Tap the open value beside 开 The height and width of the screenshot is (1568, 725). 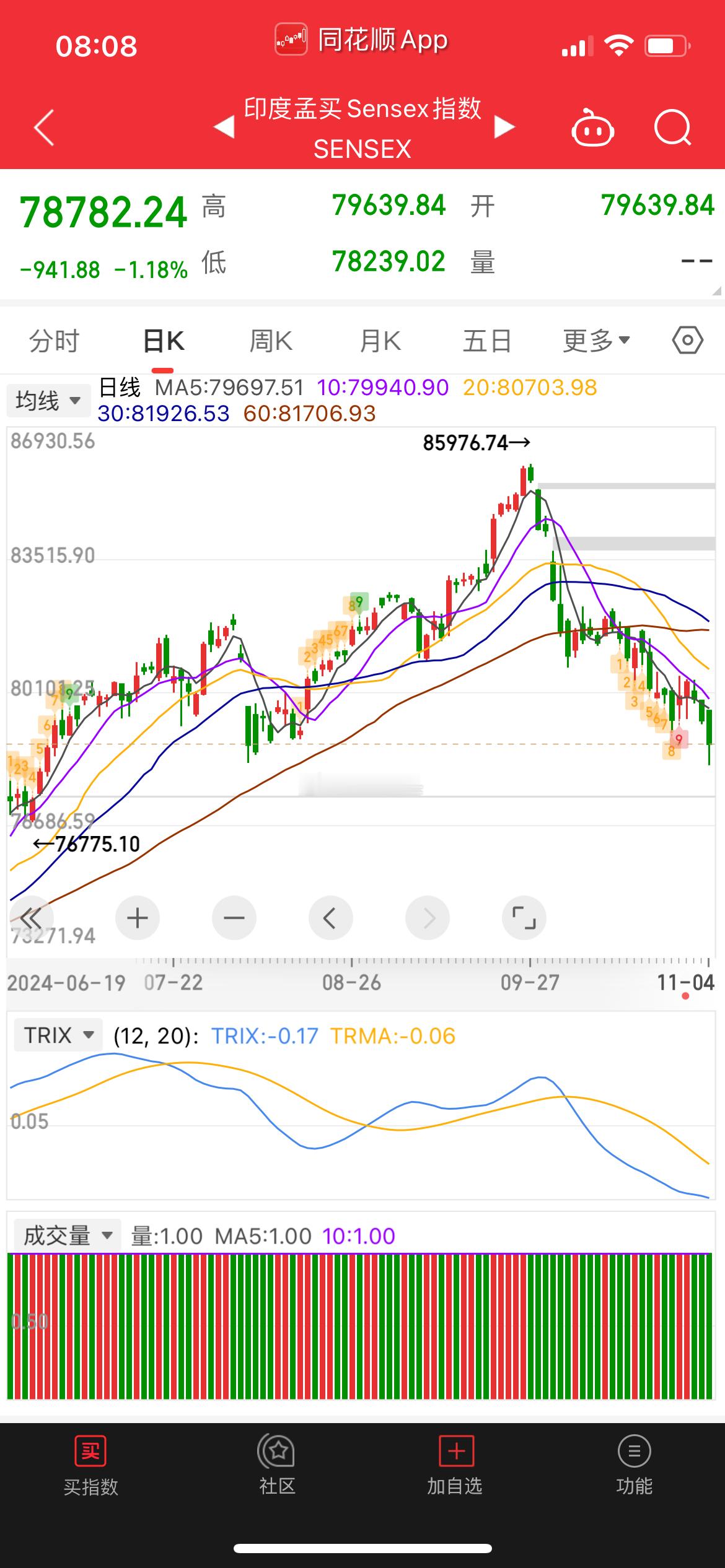pos(658,206)
